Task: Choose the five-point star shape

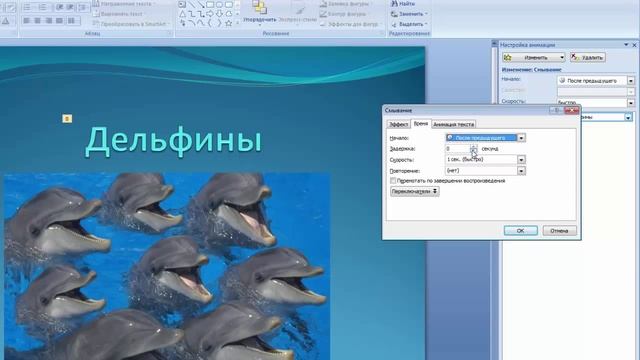Action: click(x=229, y=23)
